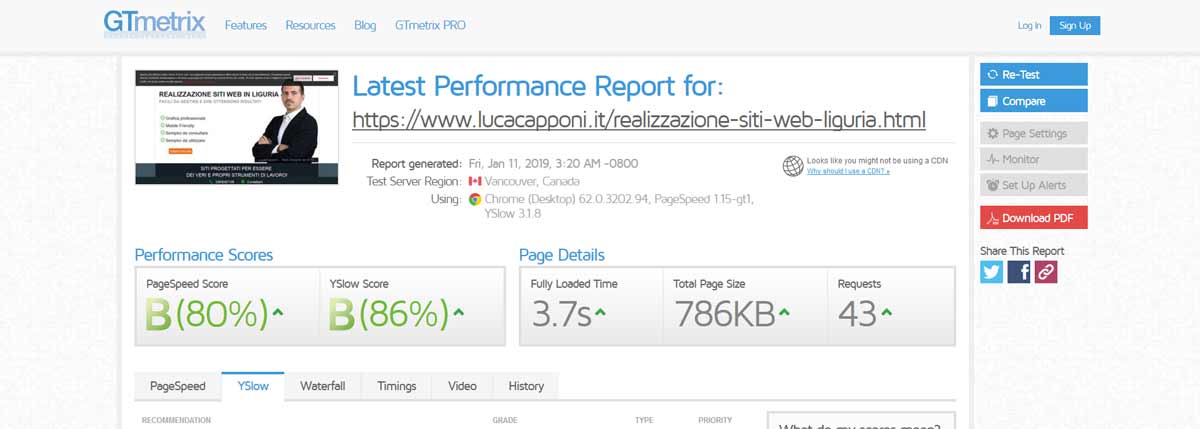Click the GTmetrix logo
Image resolution: width=1200 pixels, height=429 pixels.
154,24
